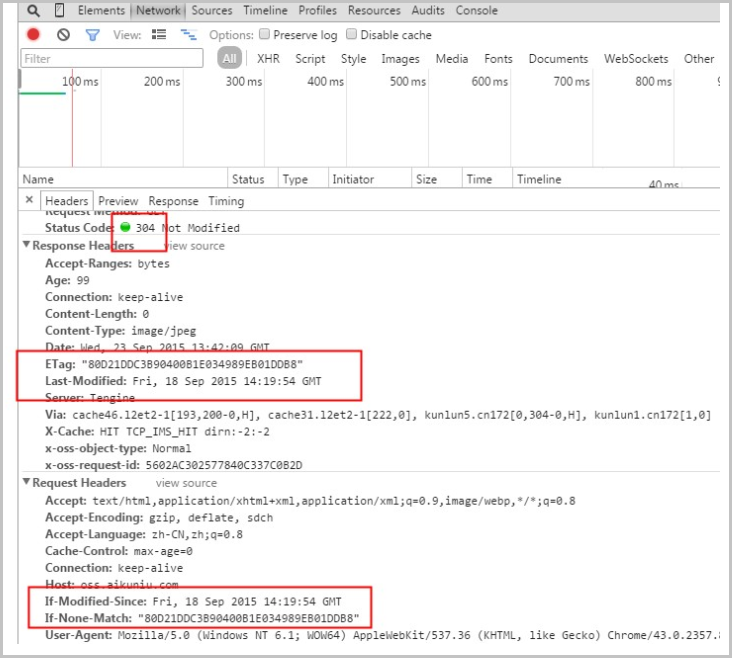Filter requests by Images
The image size is (732, 658).
tap(401, 59)
